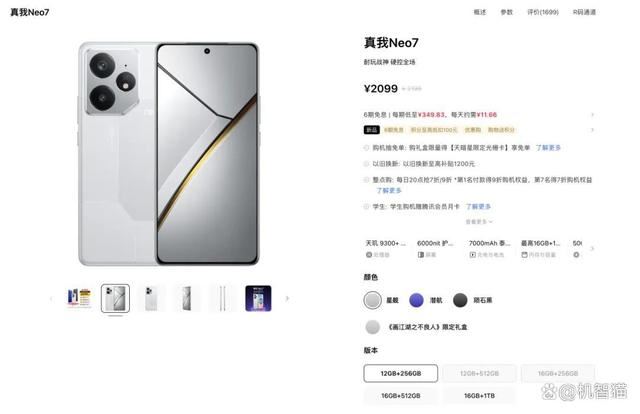Click the memory icon under 最高16GB spec
Screen dimensions: 640x414
tap(524, 255)
